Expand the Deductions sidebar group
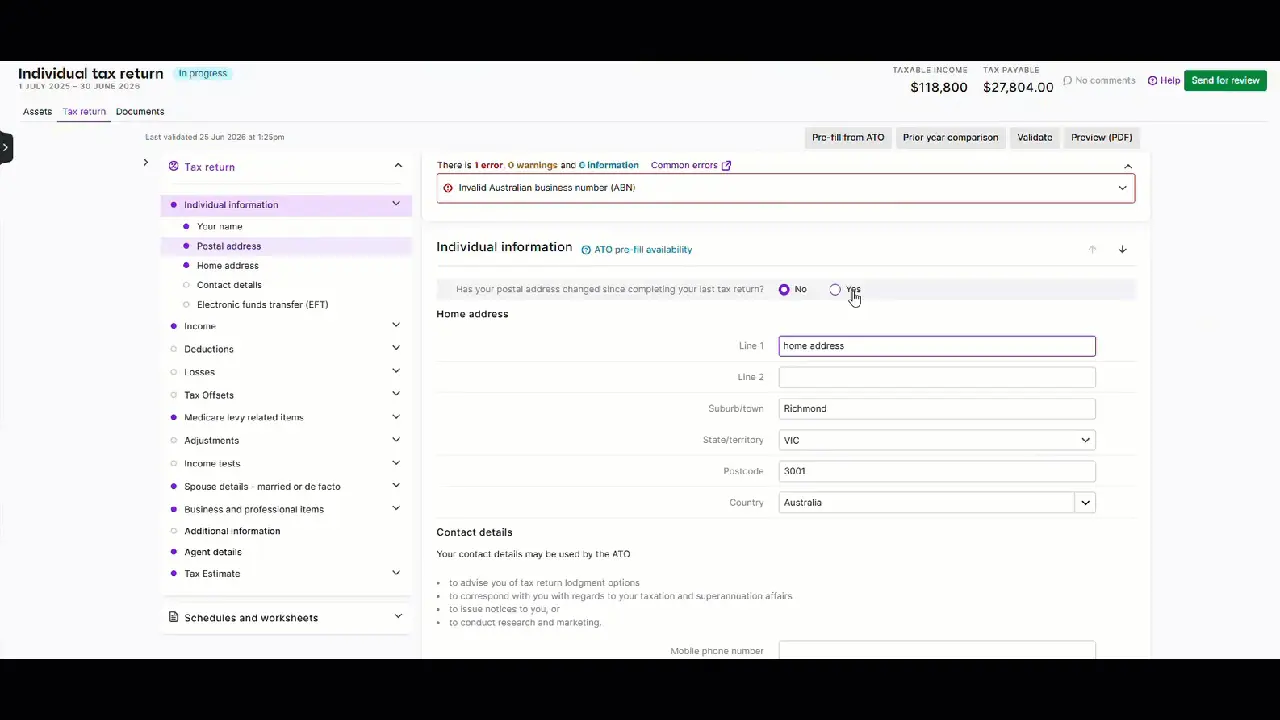Viewport: 1280px width, 720px height. click(x=396, y=348)
